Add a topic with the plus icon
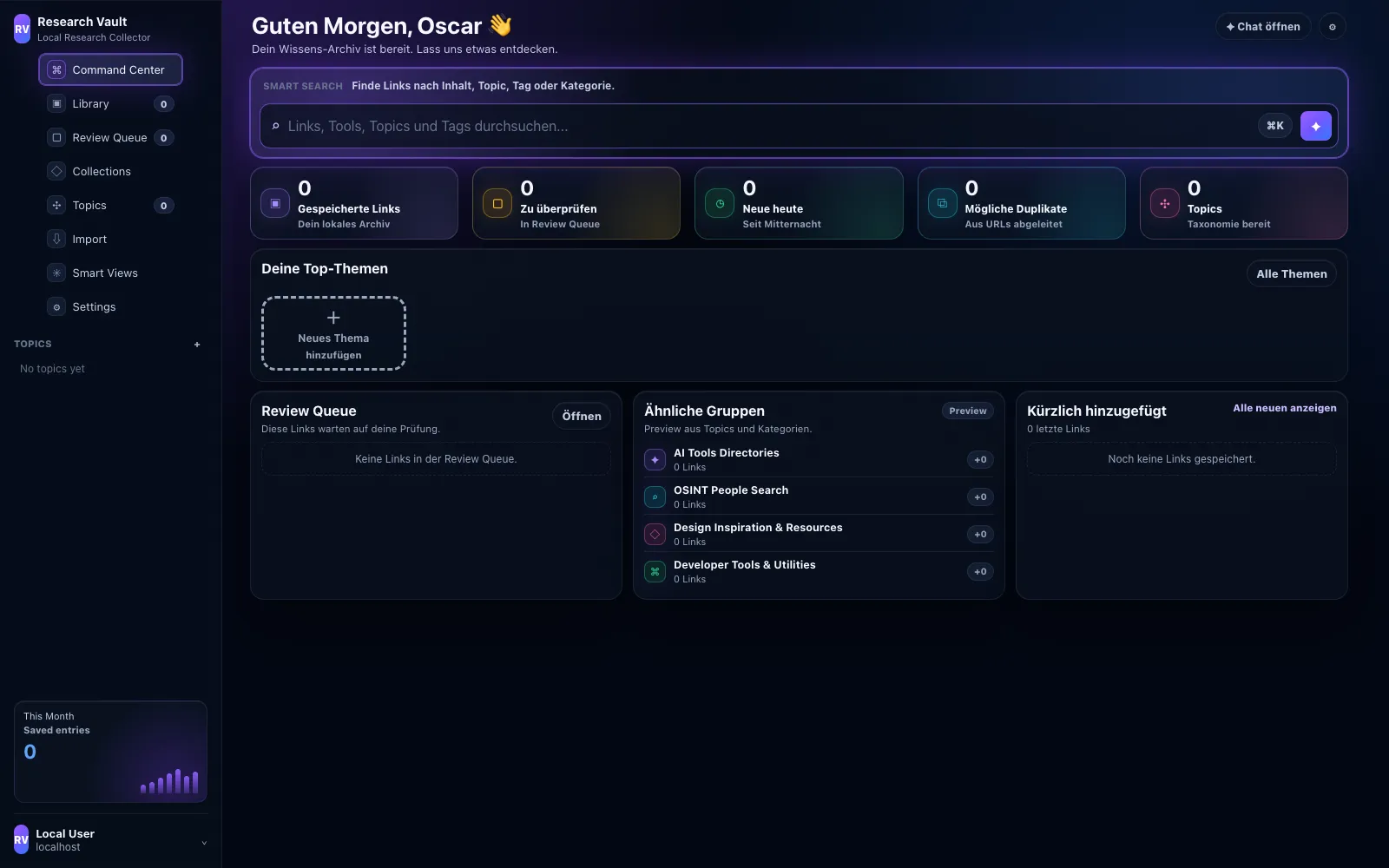Screen dimensions: 1389x868 (197, 345)
